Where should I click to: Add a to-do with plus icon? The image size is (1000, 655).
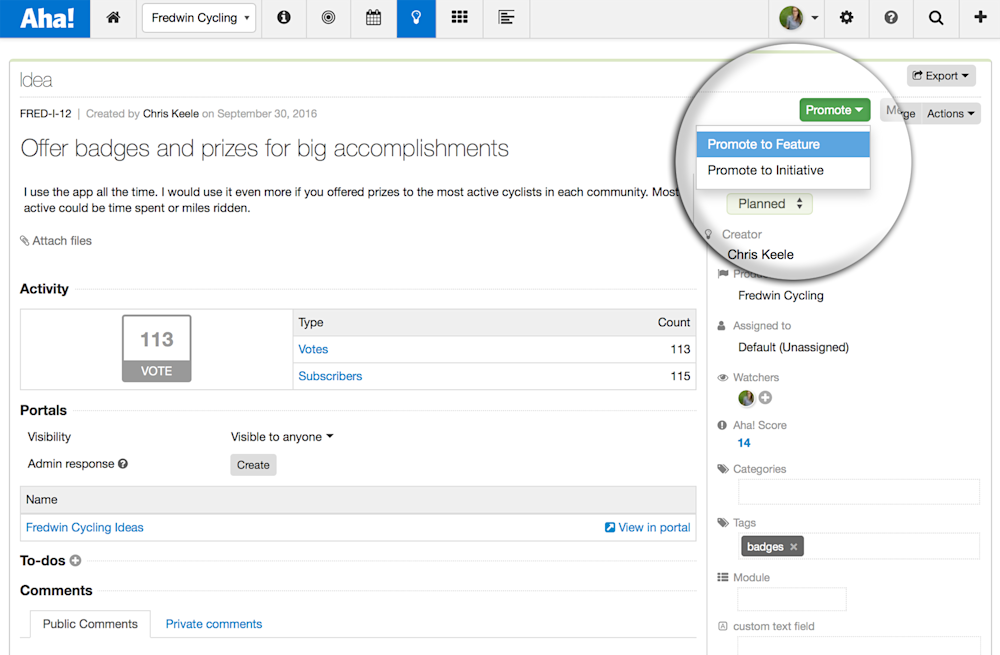click(75, 561)
